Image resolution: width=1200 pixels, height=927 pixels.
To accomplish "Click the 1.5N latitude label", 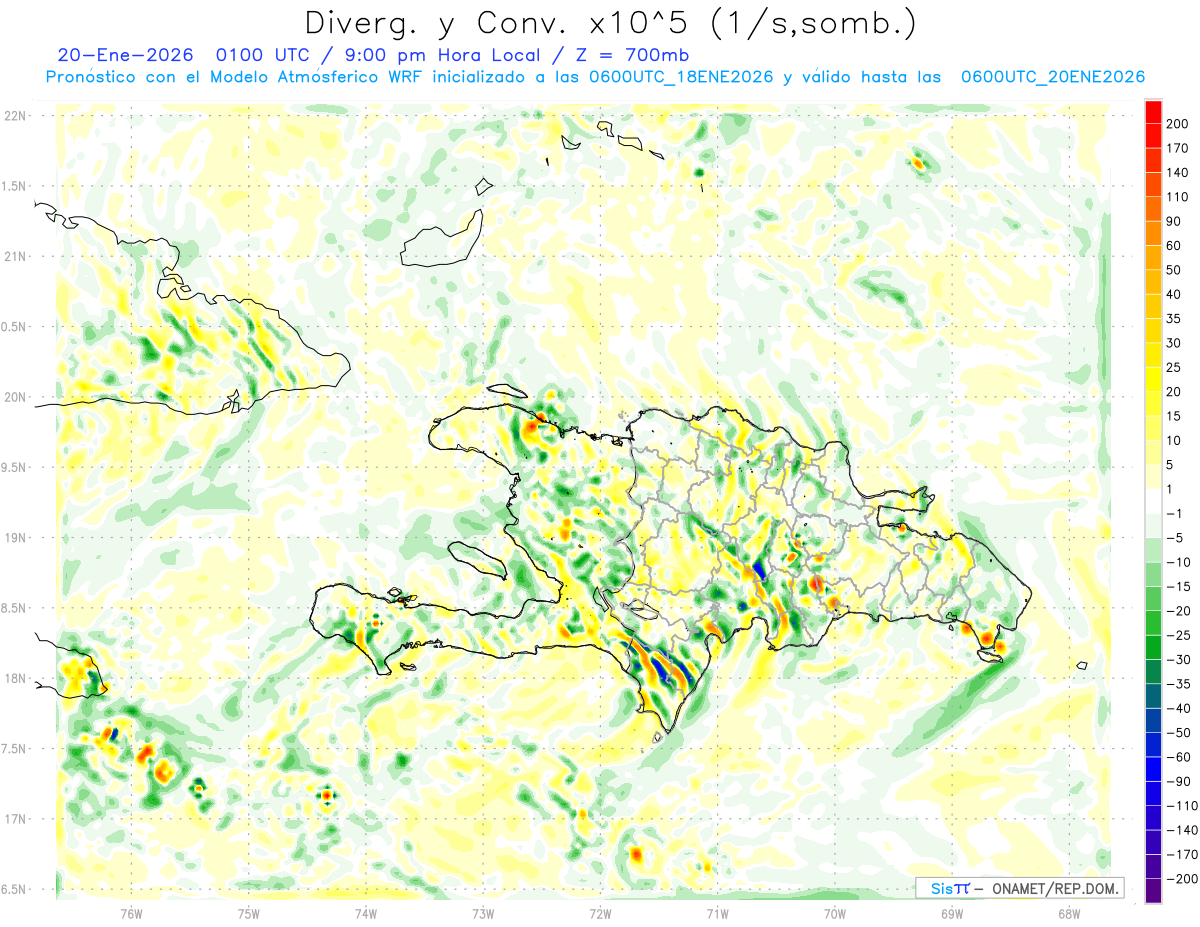I will 15,186.
